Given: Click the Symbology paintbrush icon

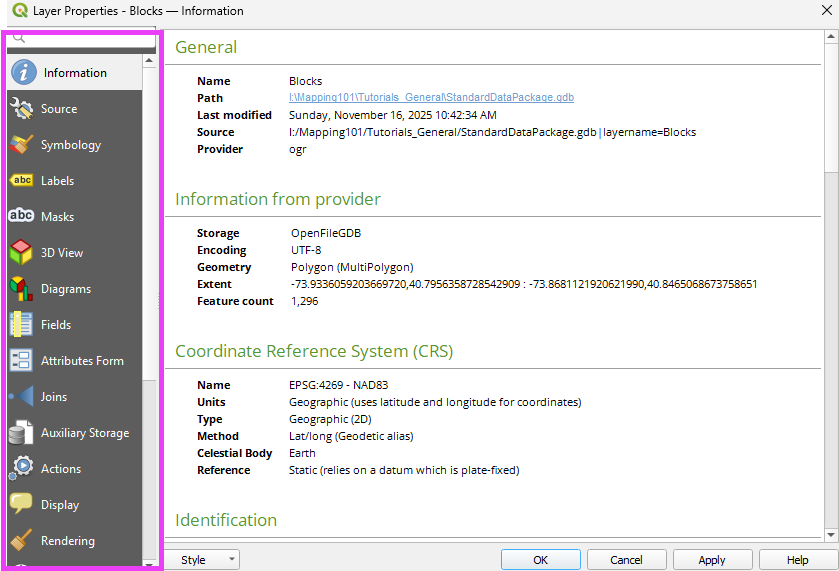Looking at the screenshot, I should tap(21, 144).
